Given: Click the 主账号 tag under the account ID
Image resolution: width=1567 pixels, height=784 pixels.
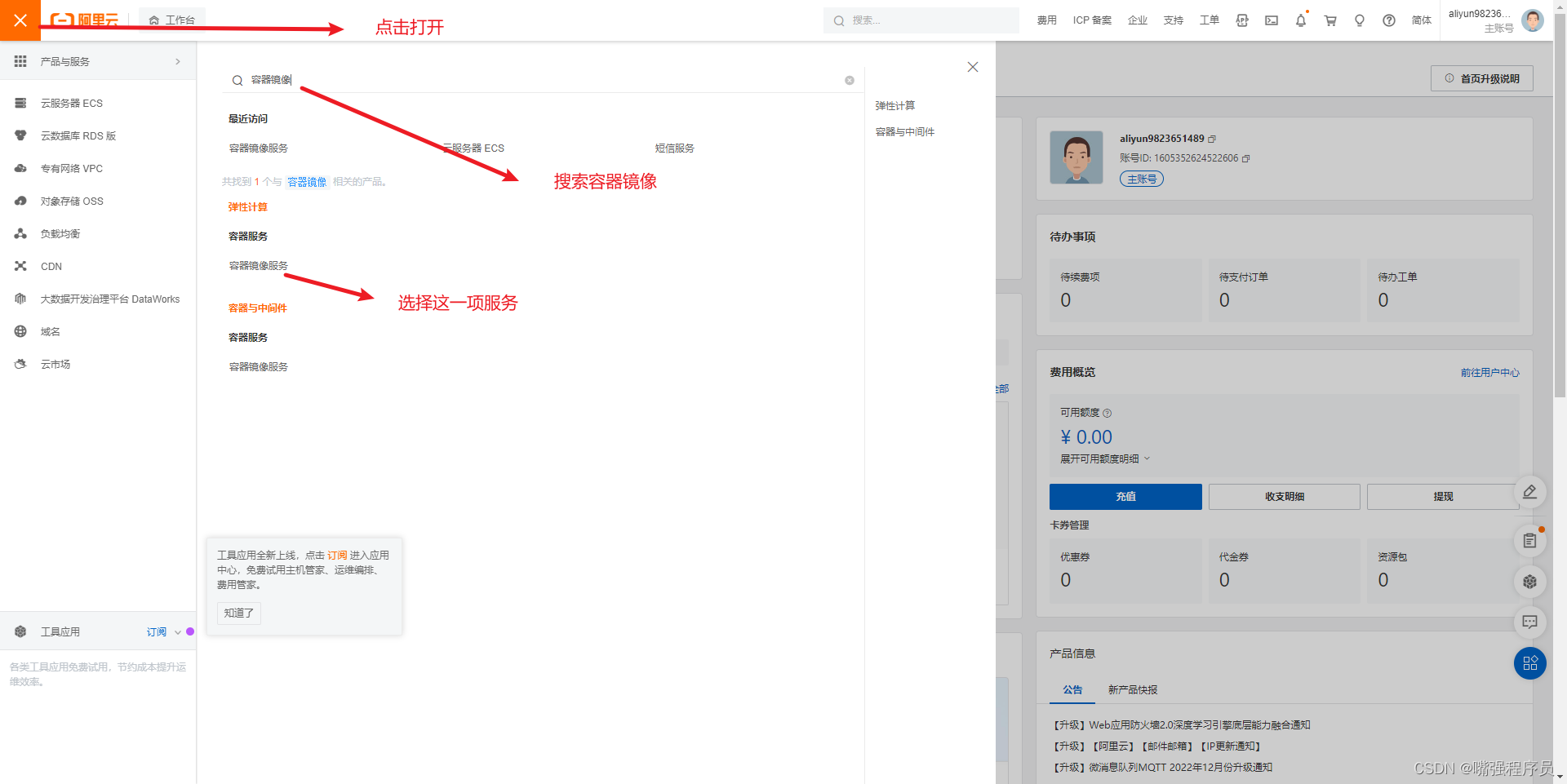Looking at the screenshot, I should [1142, 179].
